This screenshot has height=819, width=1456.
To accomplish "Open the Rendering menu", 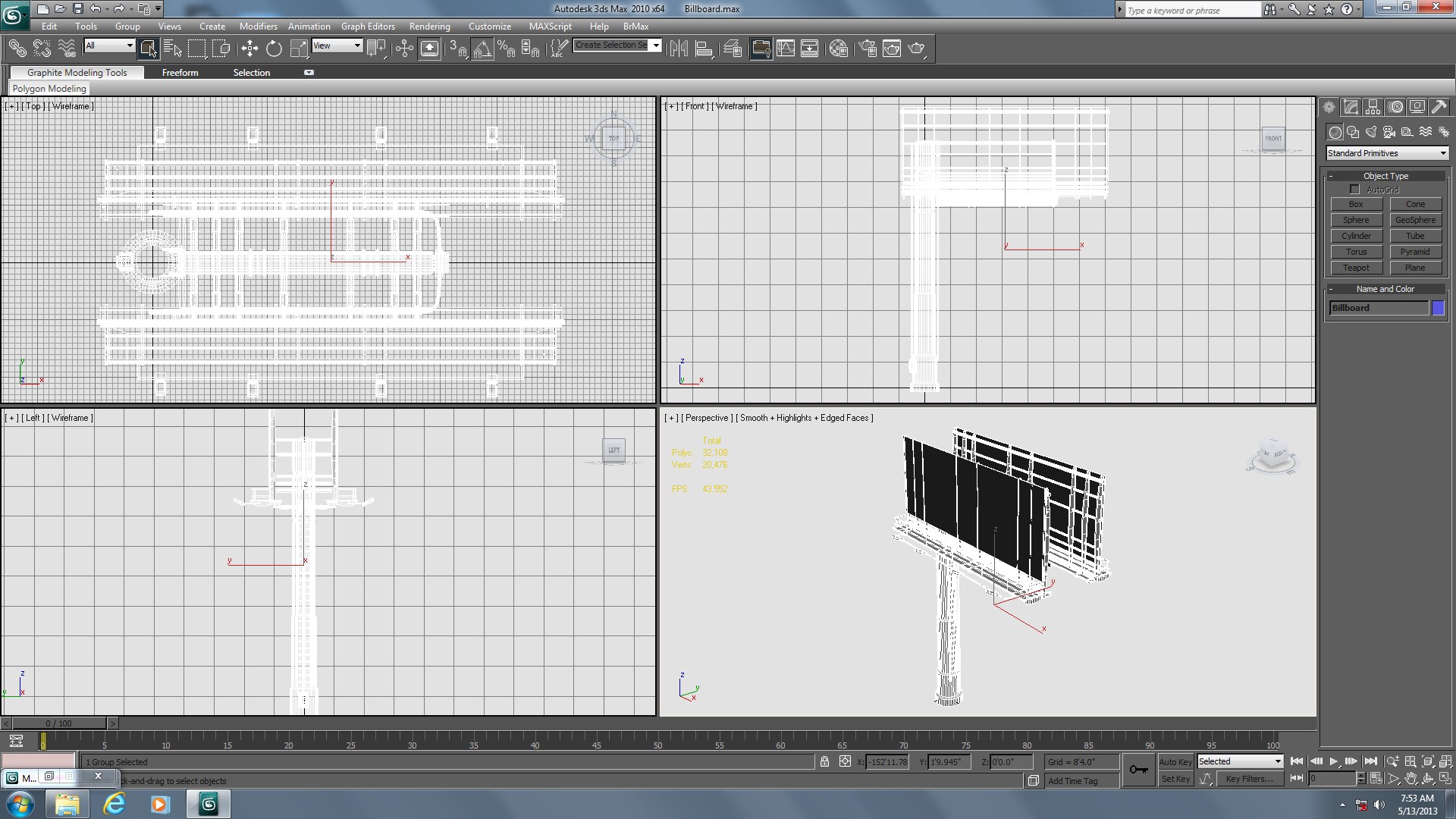I will tap(429, 26).
